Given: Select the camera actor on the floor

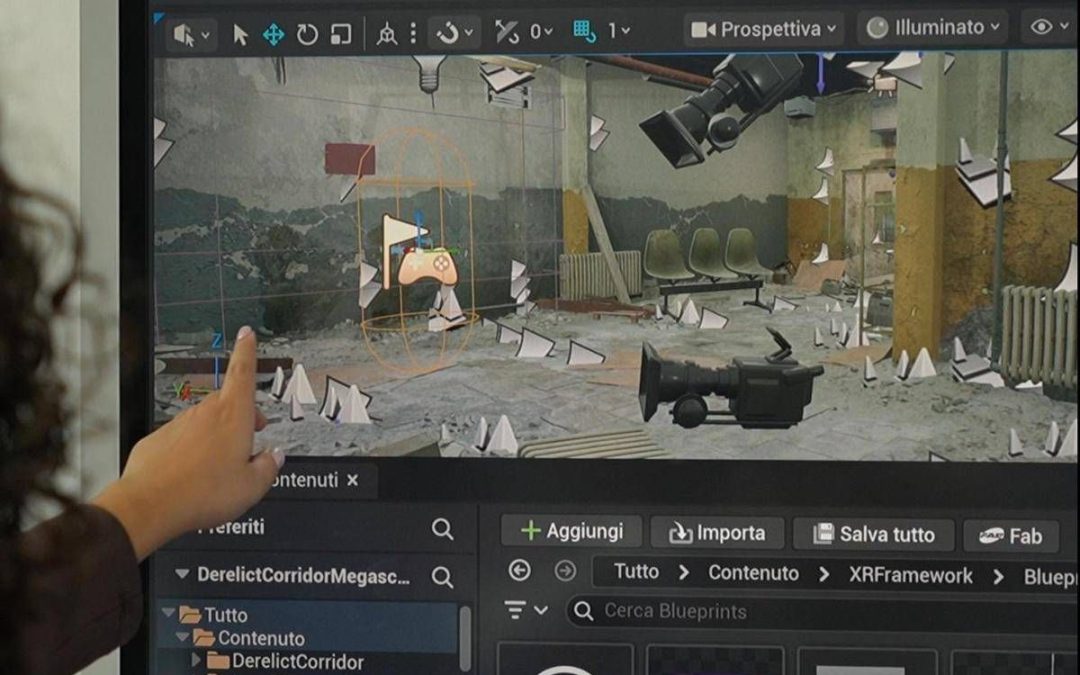Looking at the screenshot, I should click(x=729, y=384).
